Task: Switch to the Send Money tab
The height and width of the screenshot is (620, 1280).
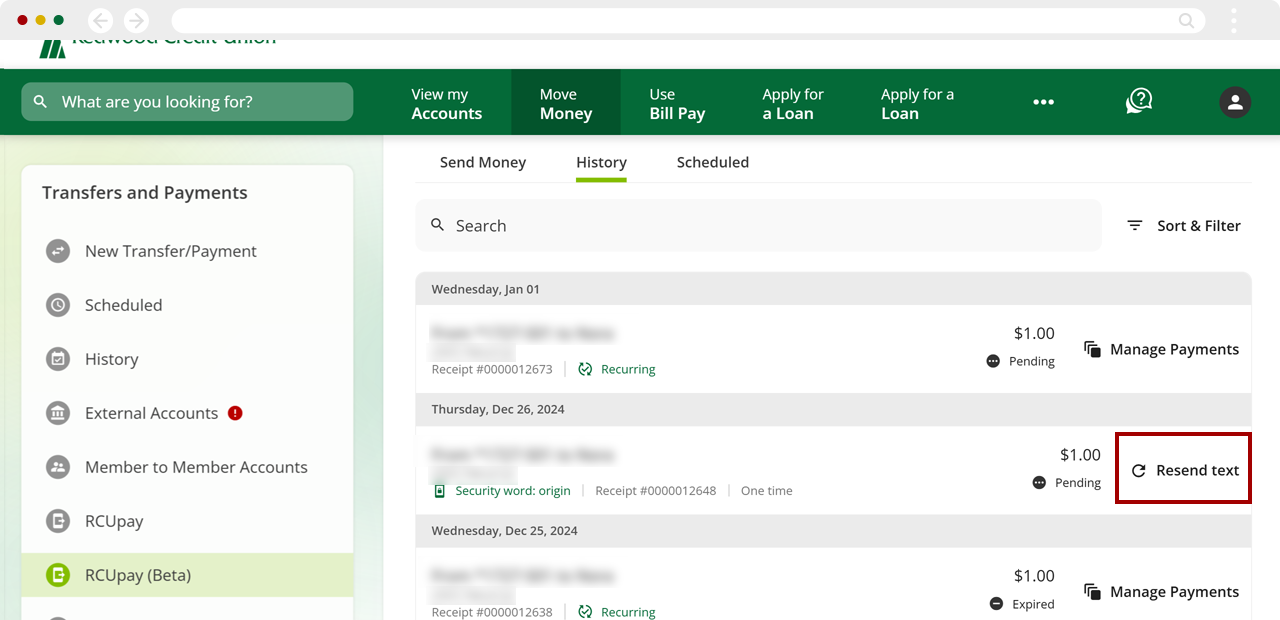Action: click(x=483, y=162)
